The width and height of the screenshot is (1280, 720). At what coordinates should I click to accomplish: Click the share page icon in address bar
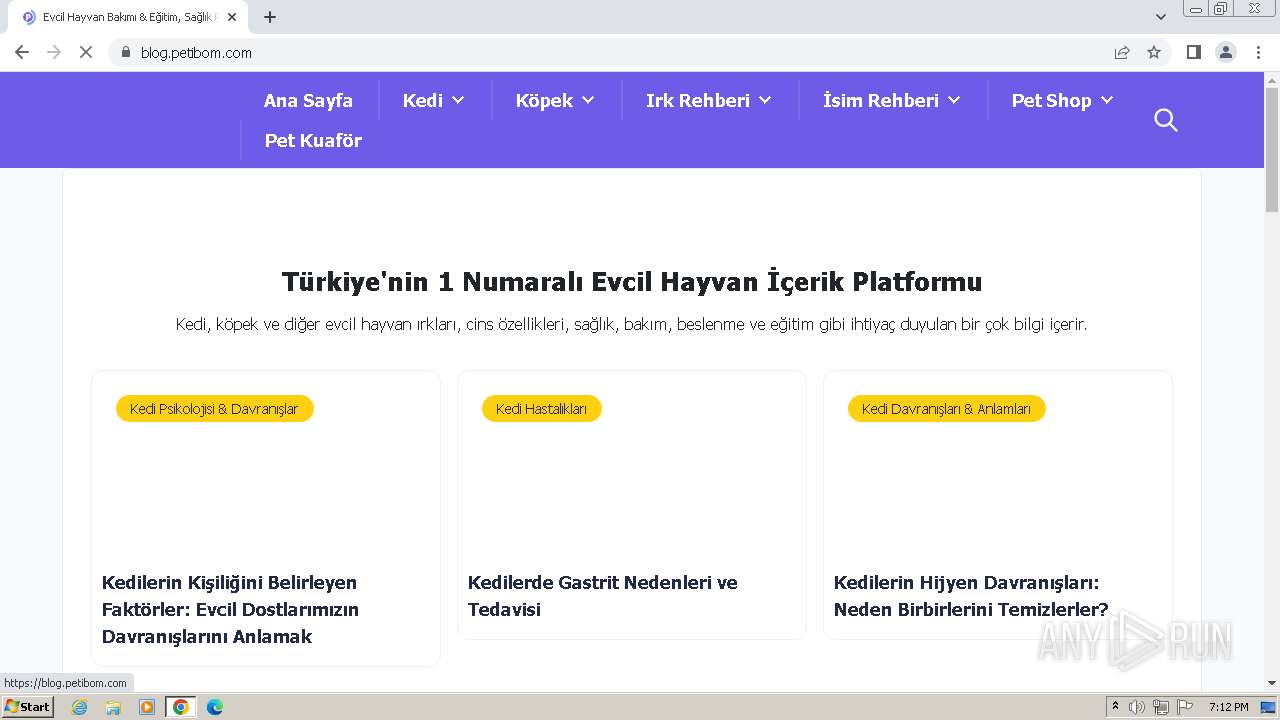point(1122,52)
